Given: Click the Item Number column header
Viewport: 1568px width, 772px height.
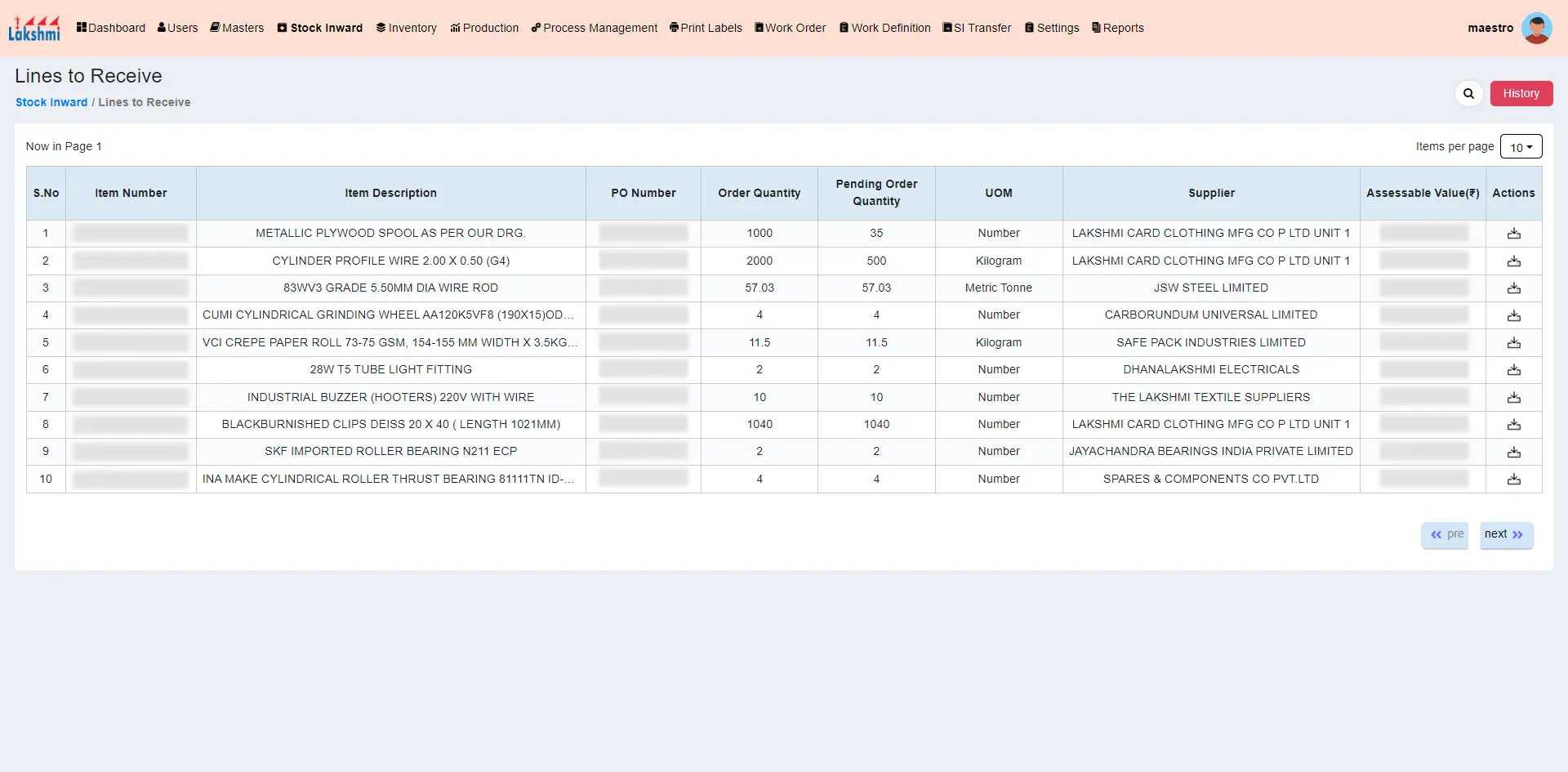Looking at the screenshot, I should pos(131,194).
